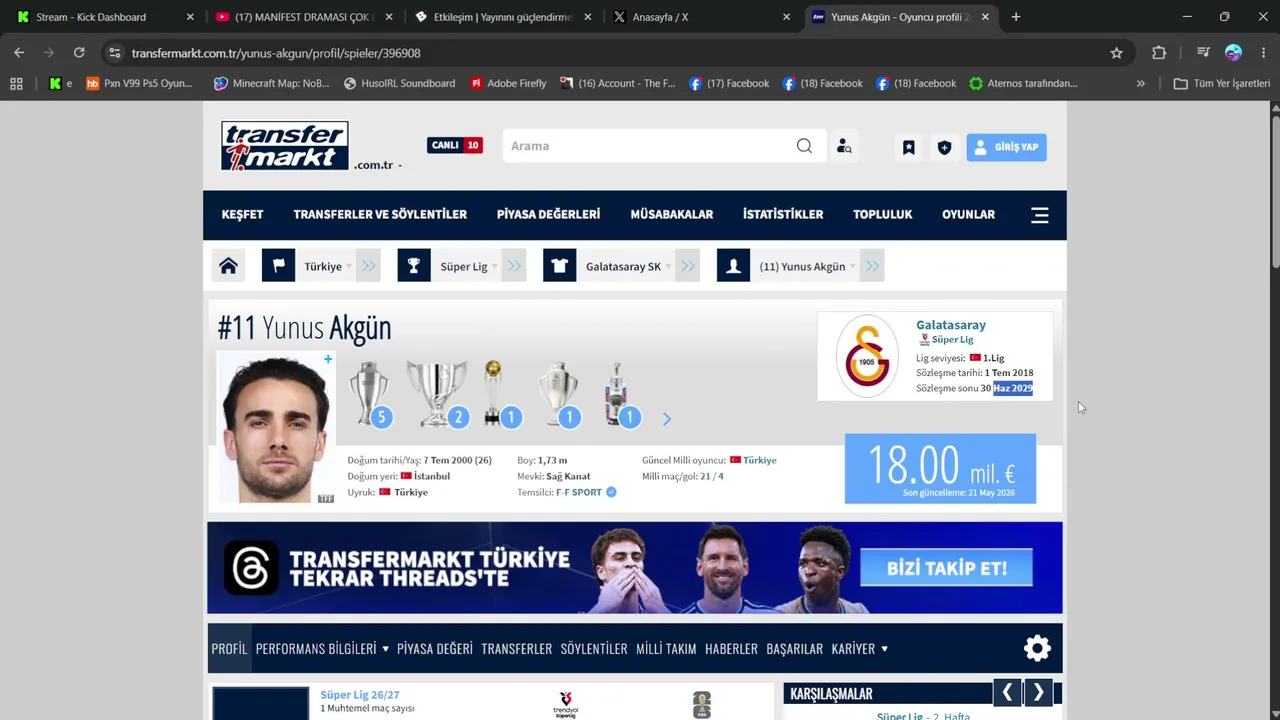Expand the Türkiye breadcrumb dropdown
This screenshot has height=720, width=1280.
tap(349, 267)
